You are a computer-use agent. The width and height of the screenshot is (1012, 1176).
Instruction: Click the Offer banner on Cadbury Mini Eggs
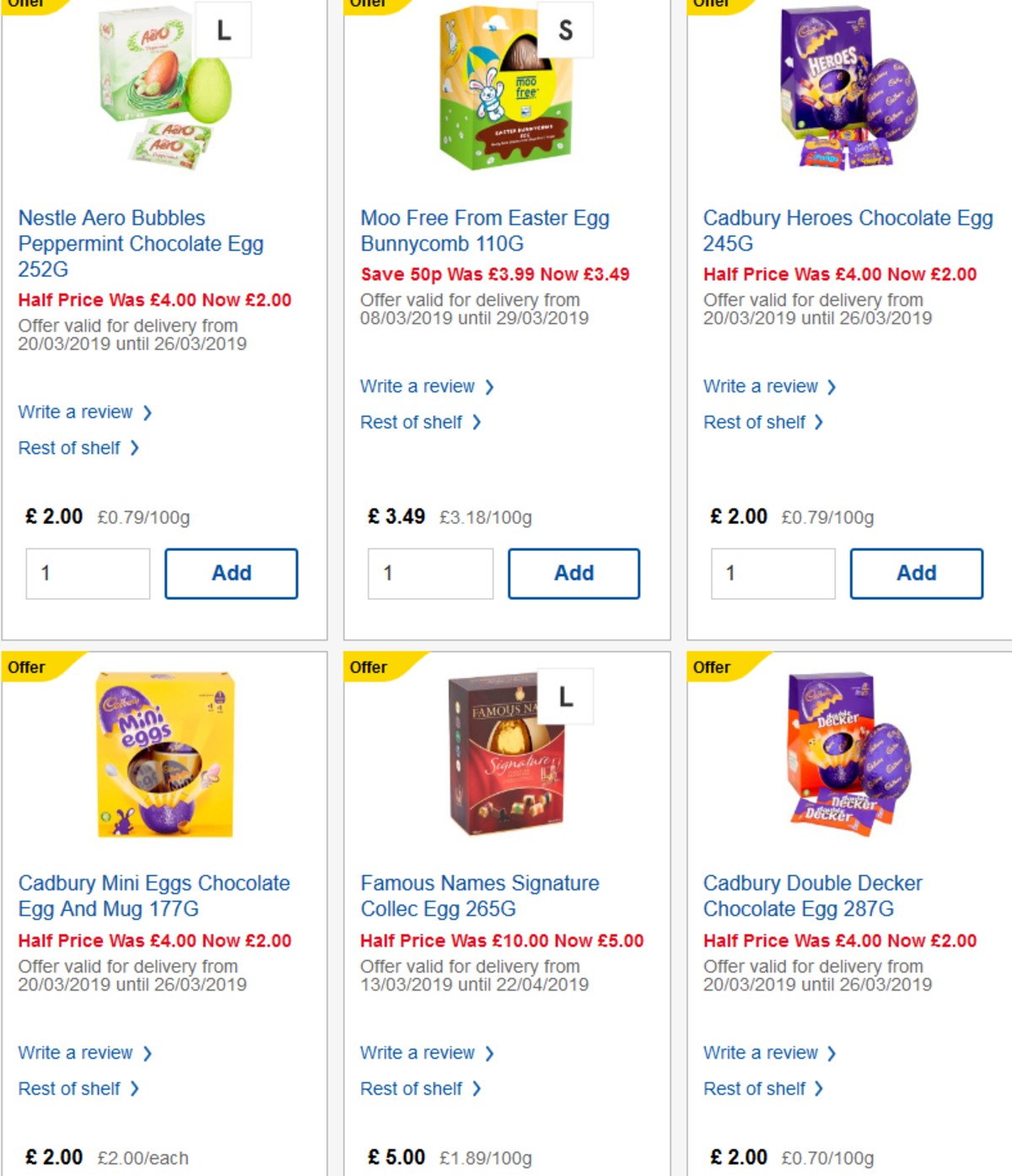pyautogui.click(x=28, y=667)
